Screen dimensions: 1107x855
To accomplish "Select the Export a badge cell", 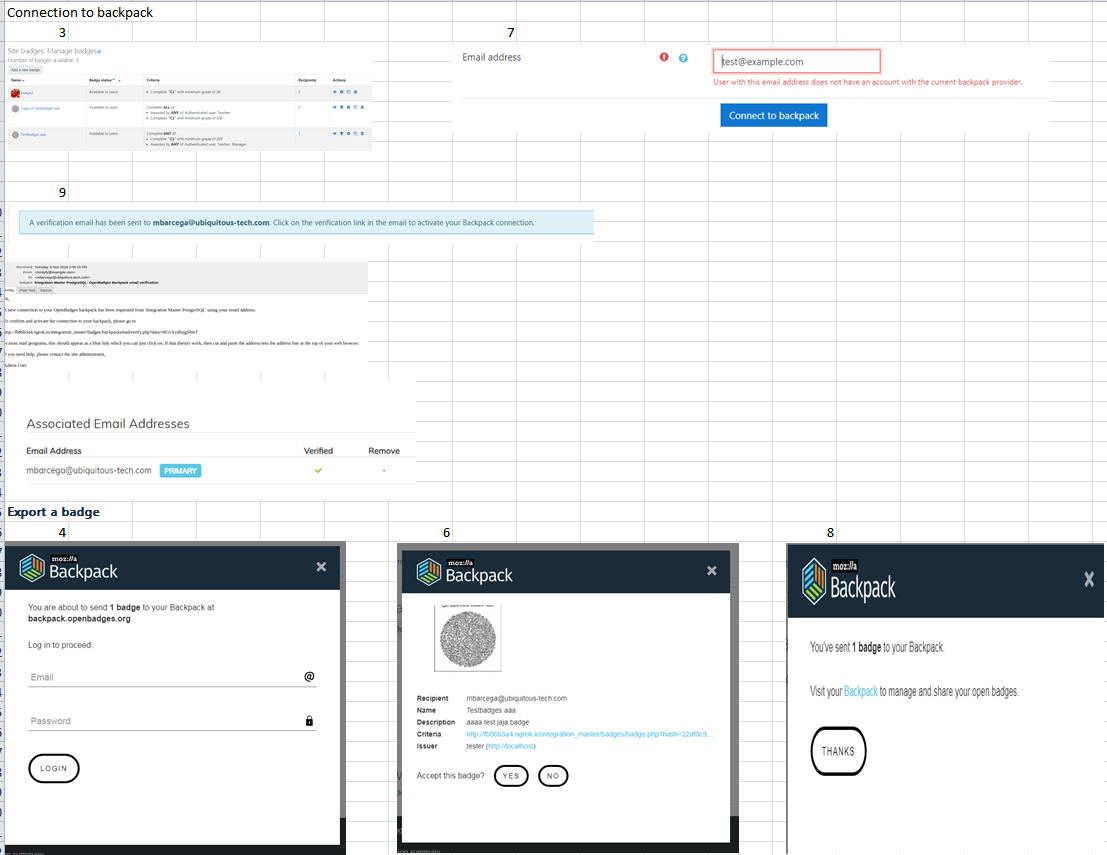I will pos(53,512).
